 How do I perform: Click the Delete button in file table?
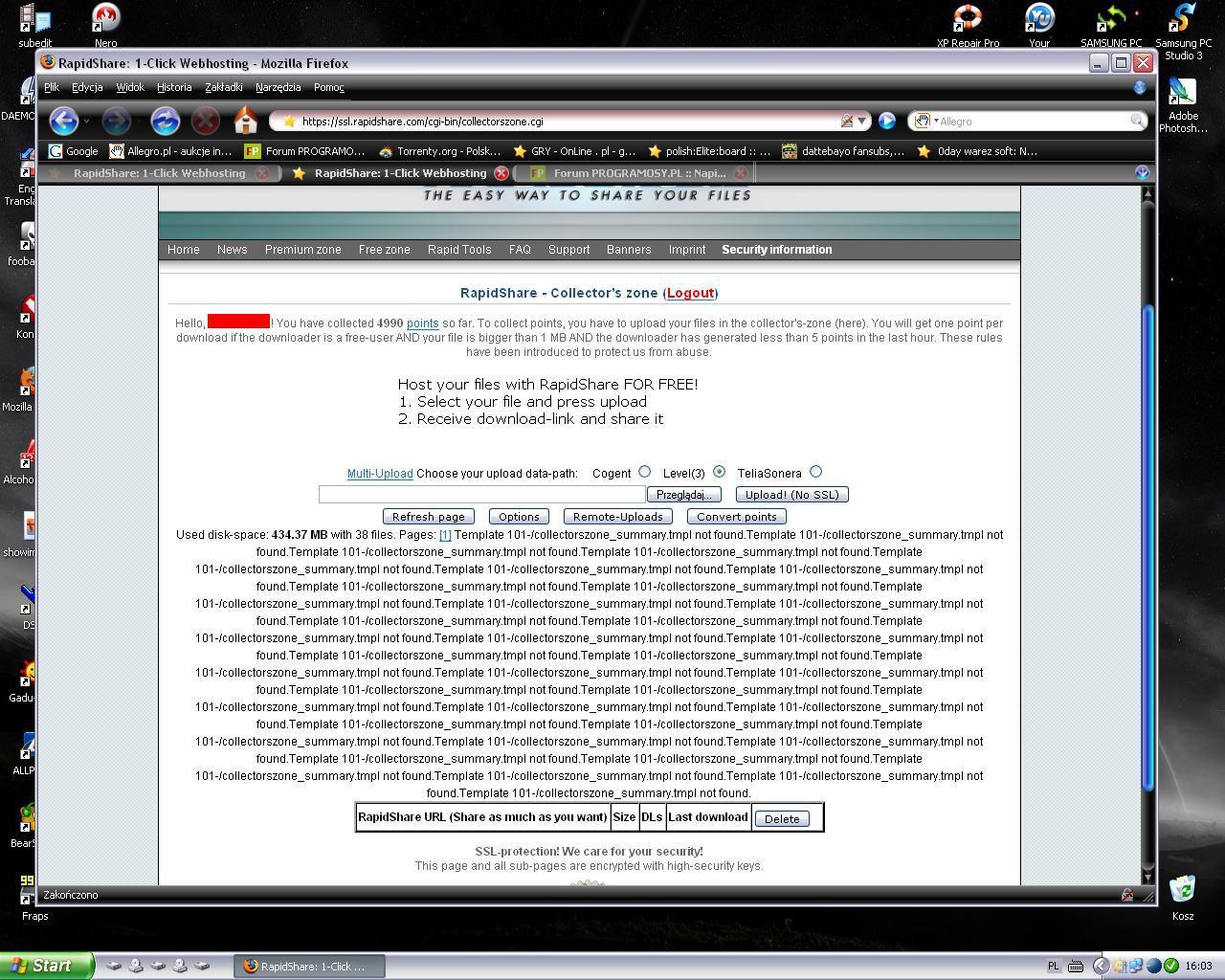tap(782, 819)
